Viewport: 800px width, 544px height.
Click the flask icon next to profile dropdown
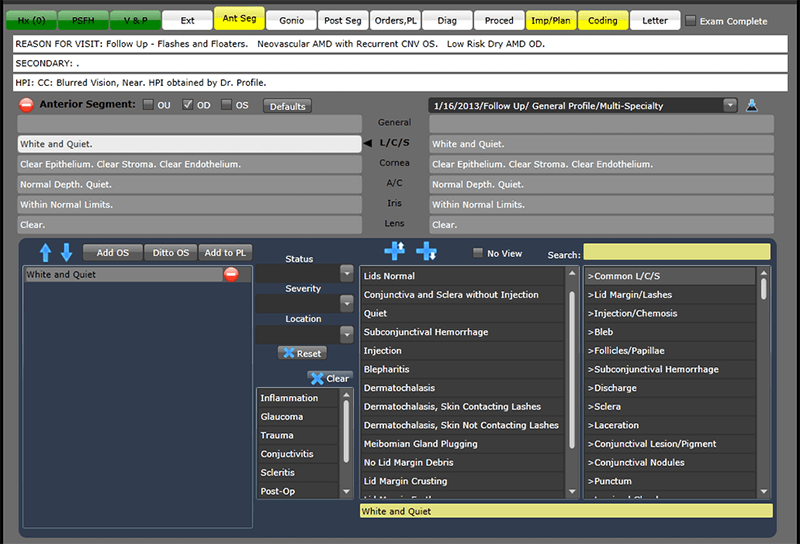[752, 105]
